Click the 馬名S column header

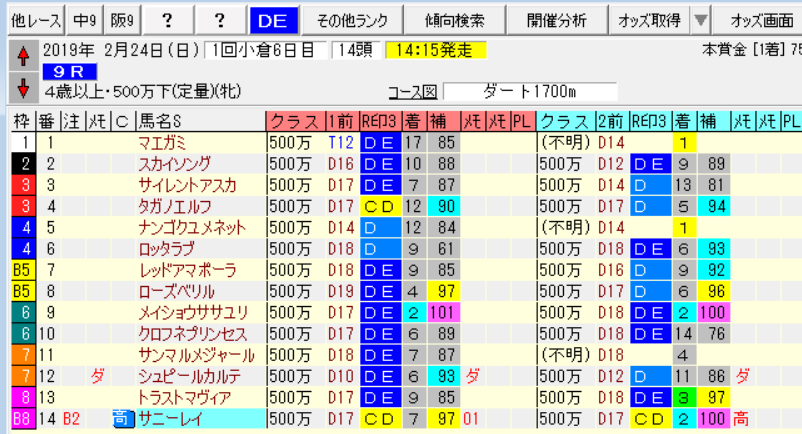pyautogui.click(x=200, y=122)
